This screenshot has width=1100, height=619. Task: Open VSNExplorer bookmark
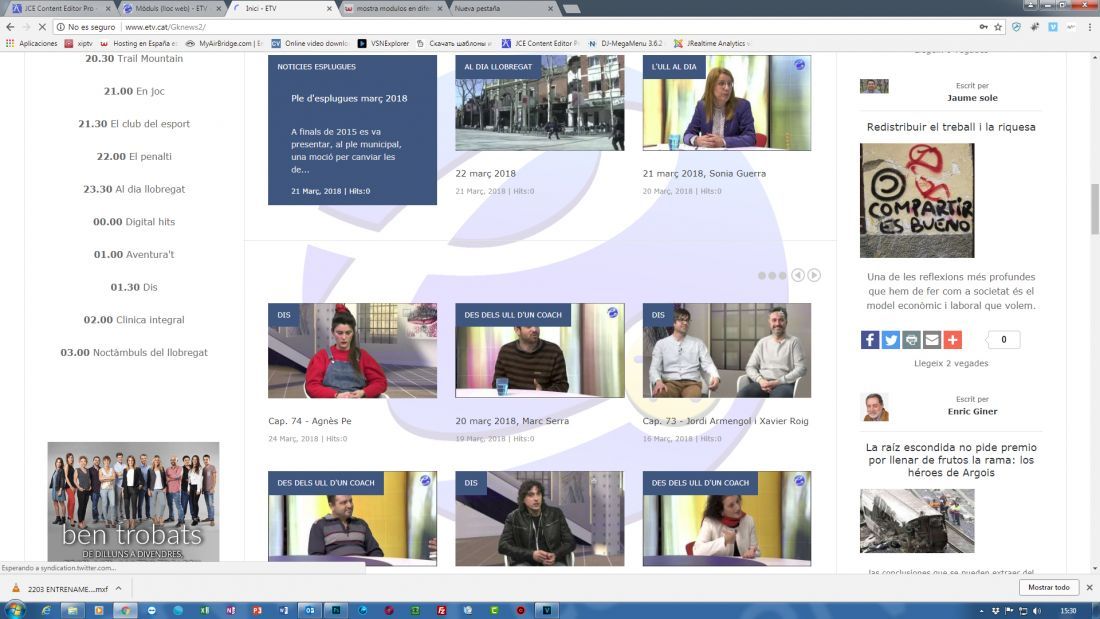click(383, 44)
